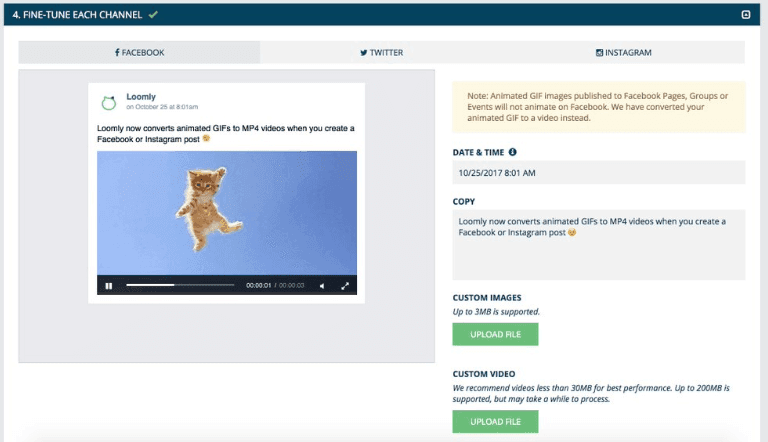Open the Loomly page name link
Viewport: 768px width, 442px height.
tap(141, 97)
